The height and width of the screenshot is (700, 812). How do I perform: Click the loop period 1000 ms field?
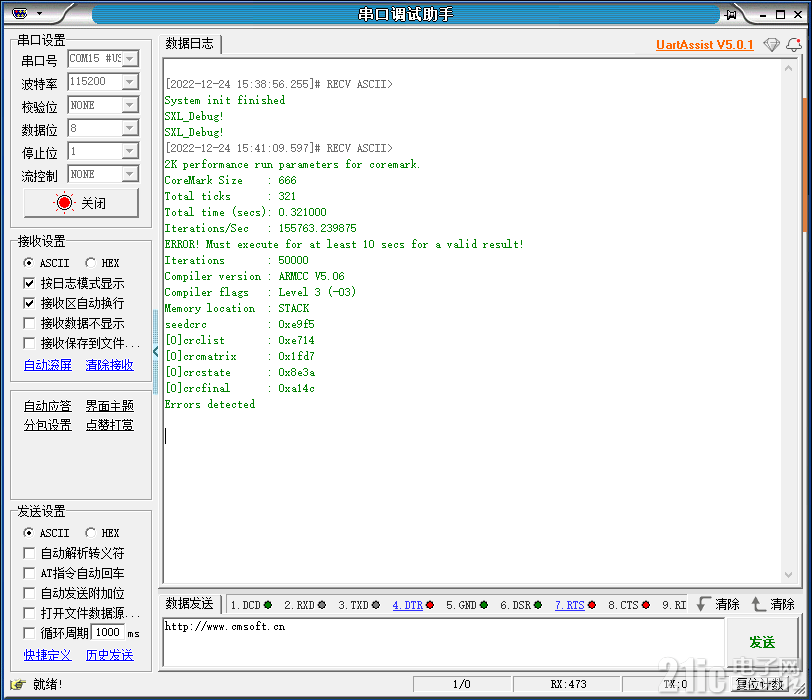tap(108, 633)
